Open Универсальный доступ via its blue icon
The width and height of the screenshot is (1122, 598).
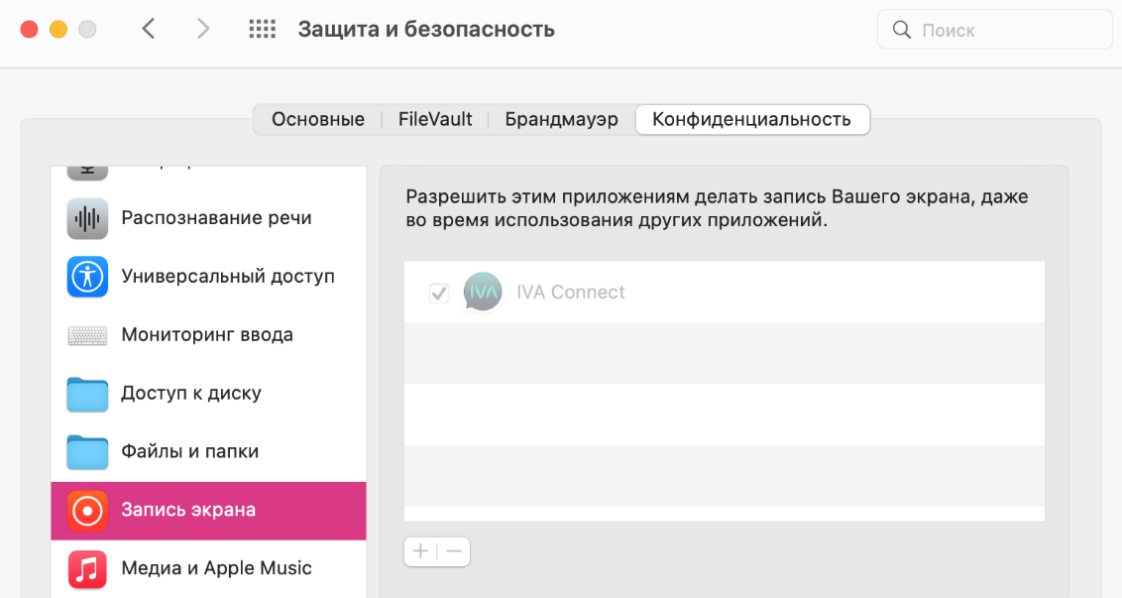(87, 277)
